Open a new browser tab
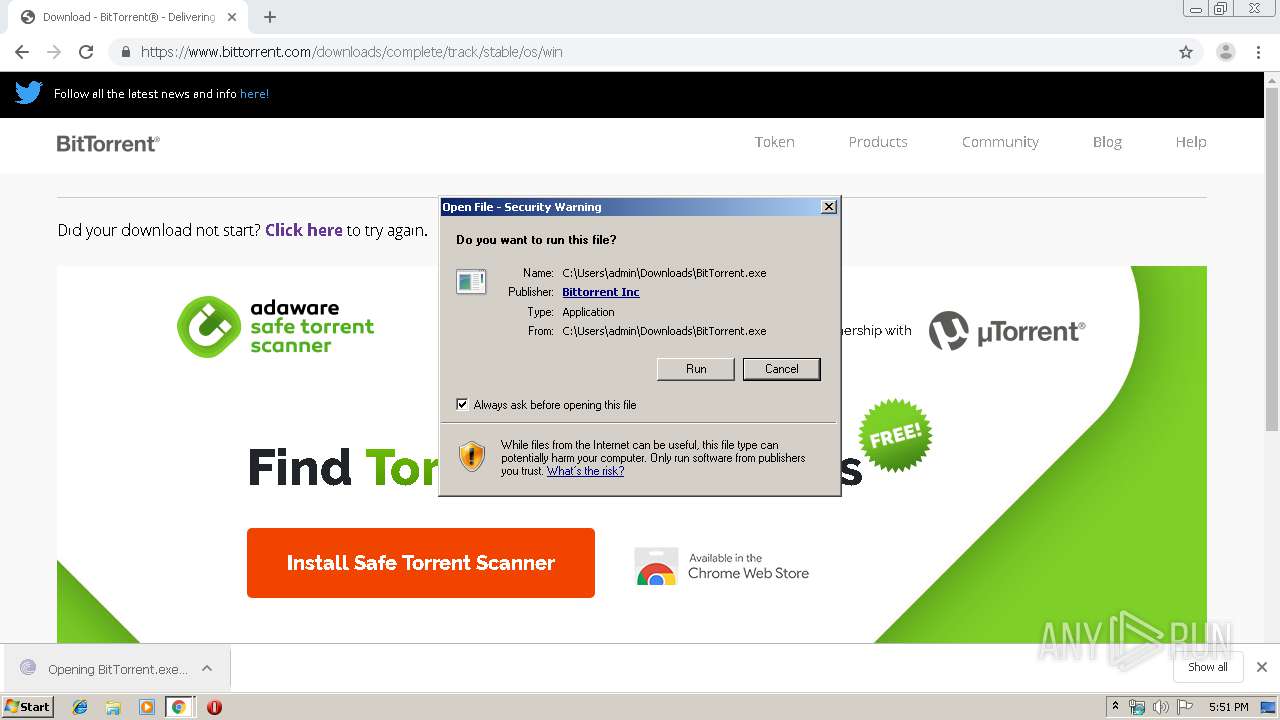The width and height of the screenshot is (1280, 720). pos(270,17)
